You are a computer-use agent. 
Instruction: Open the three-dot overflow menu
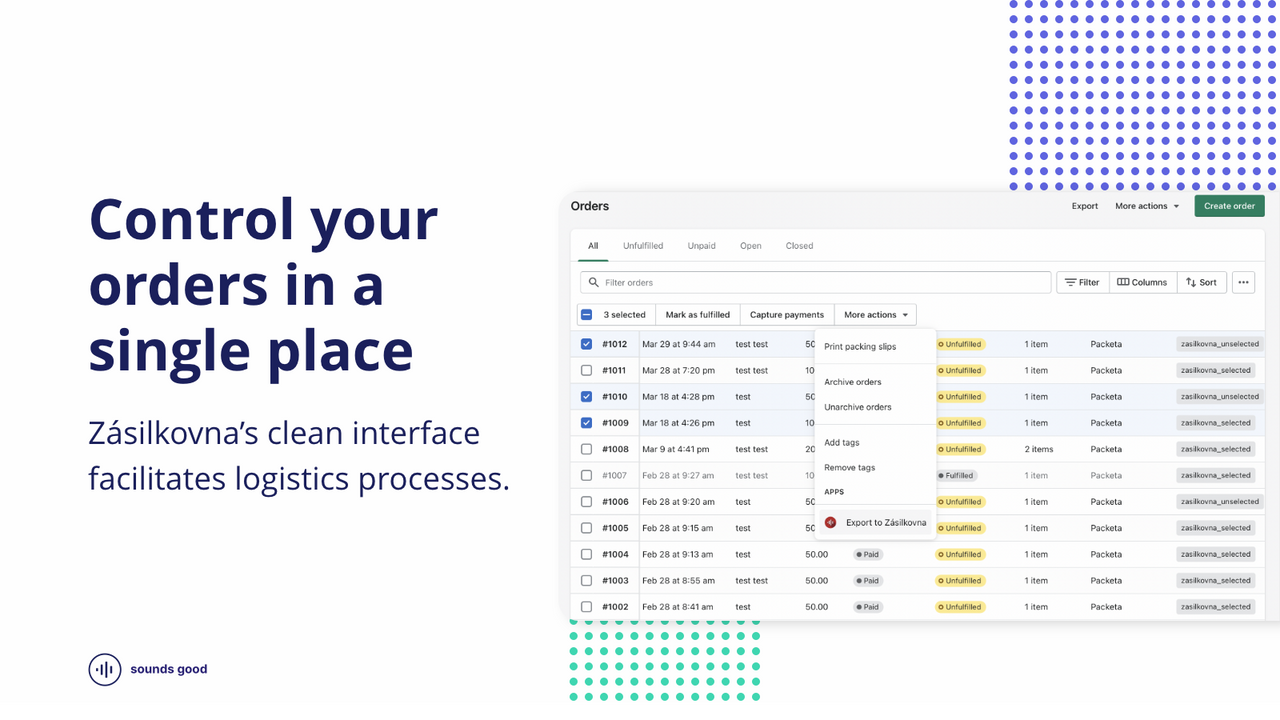[x=1243, y=282]
